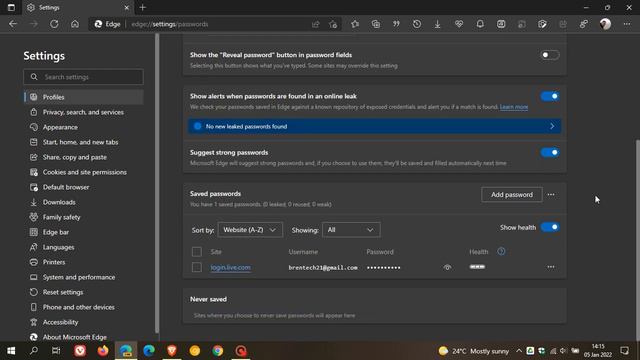Toggle alerts for passwords found in online leak
This screenshot has height=360, width=640.
pos(550,96)
